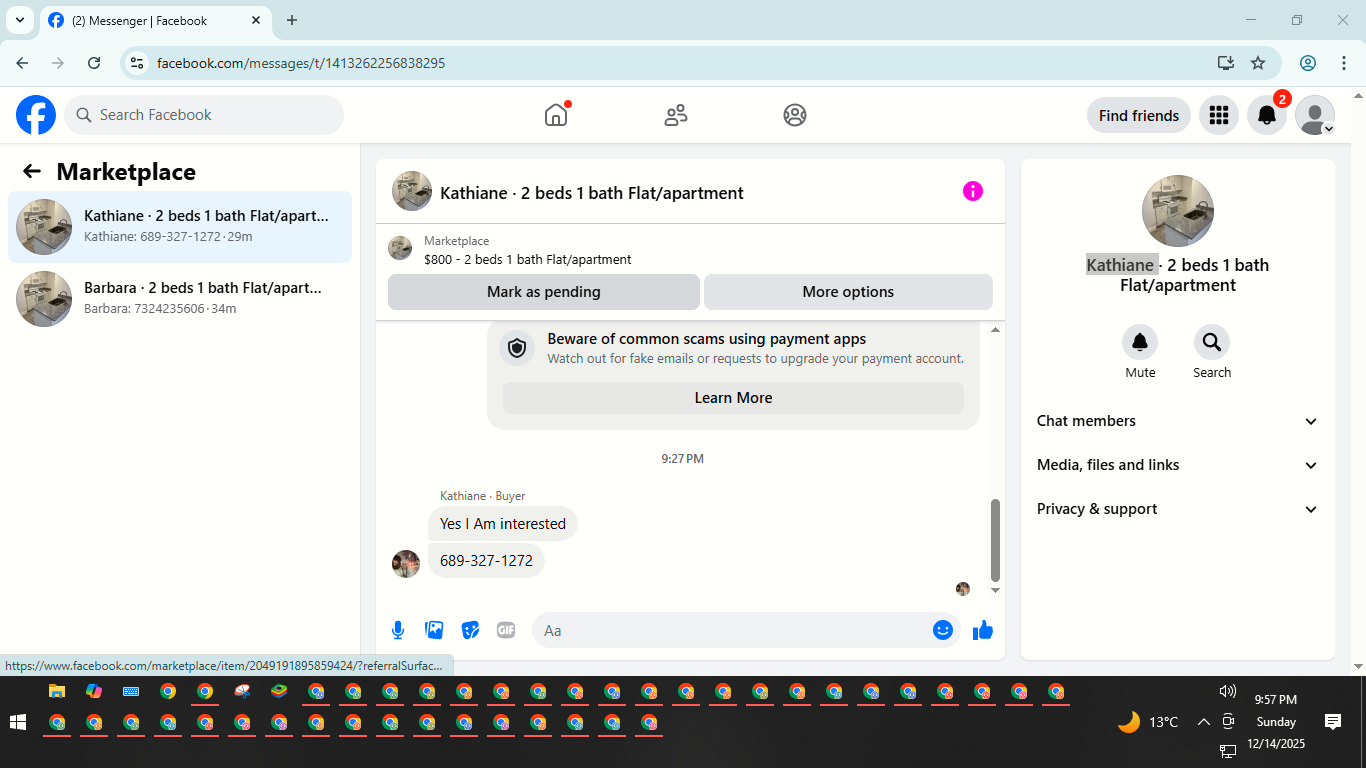Click the install app icon in address bar
Viewport: 1366px width, 768px height.
pos(1226,63)
